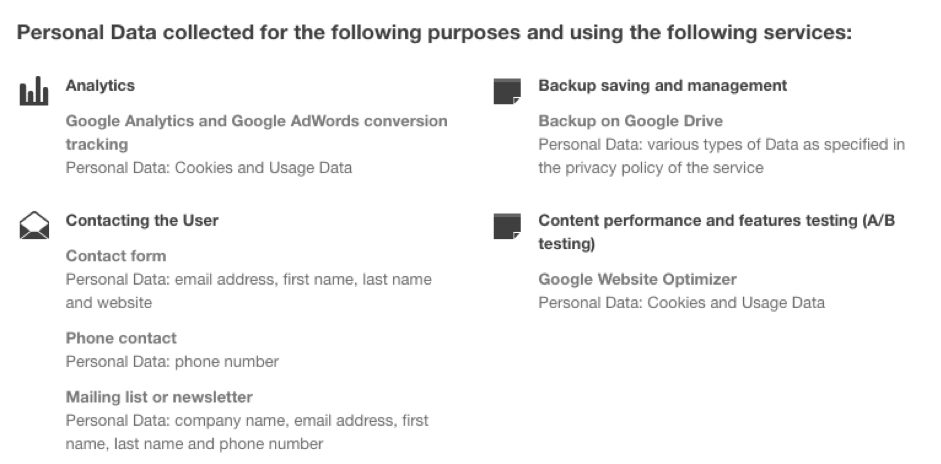
Task: Click the Content performance testing note icon
Action: pos(507,226)
